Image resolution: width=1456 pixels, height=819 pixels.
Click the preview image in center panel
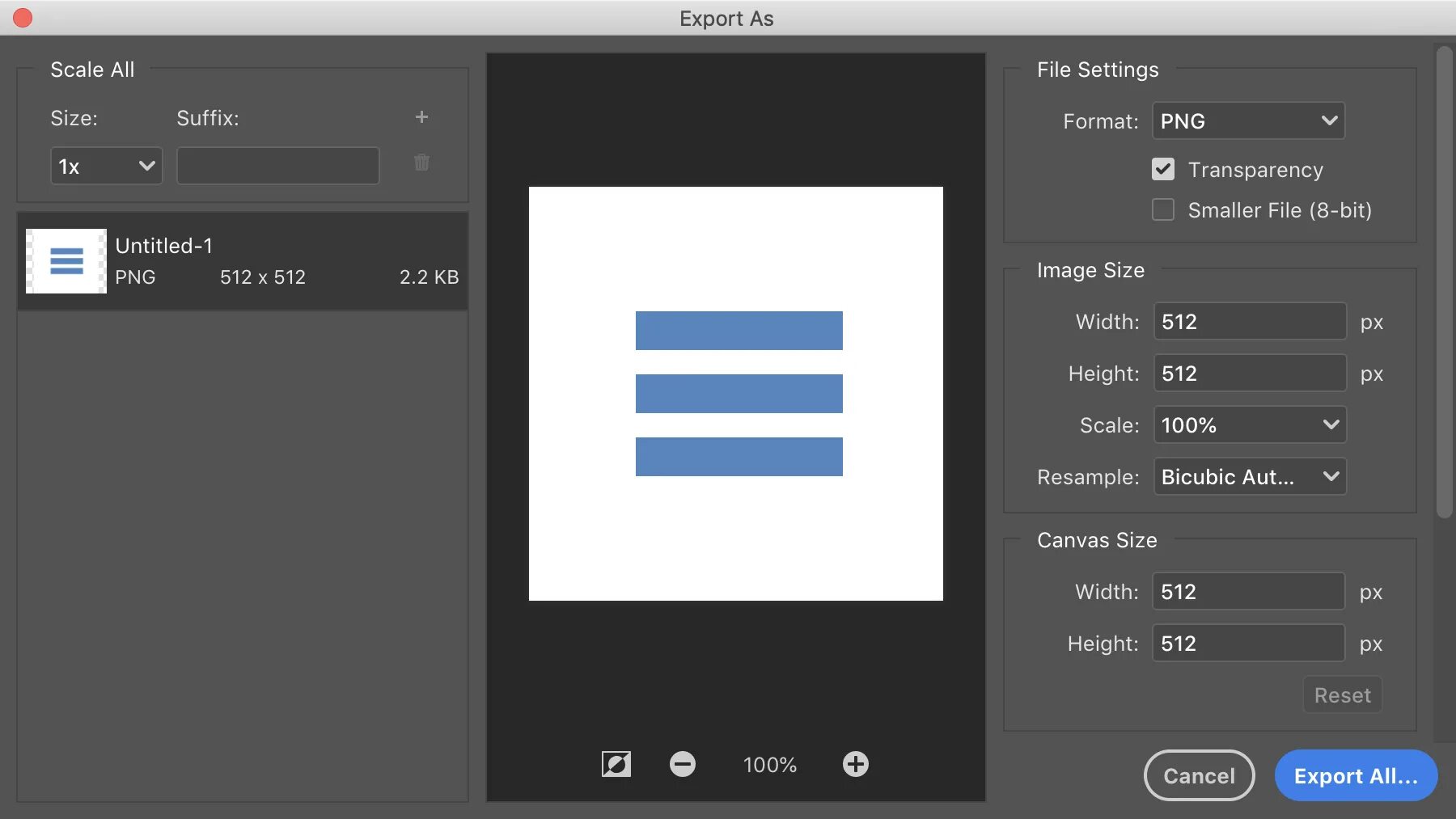click(x=736, y=394)
